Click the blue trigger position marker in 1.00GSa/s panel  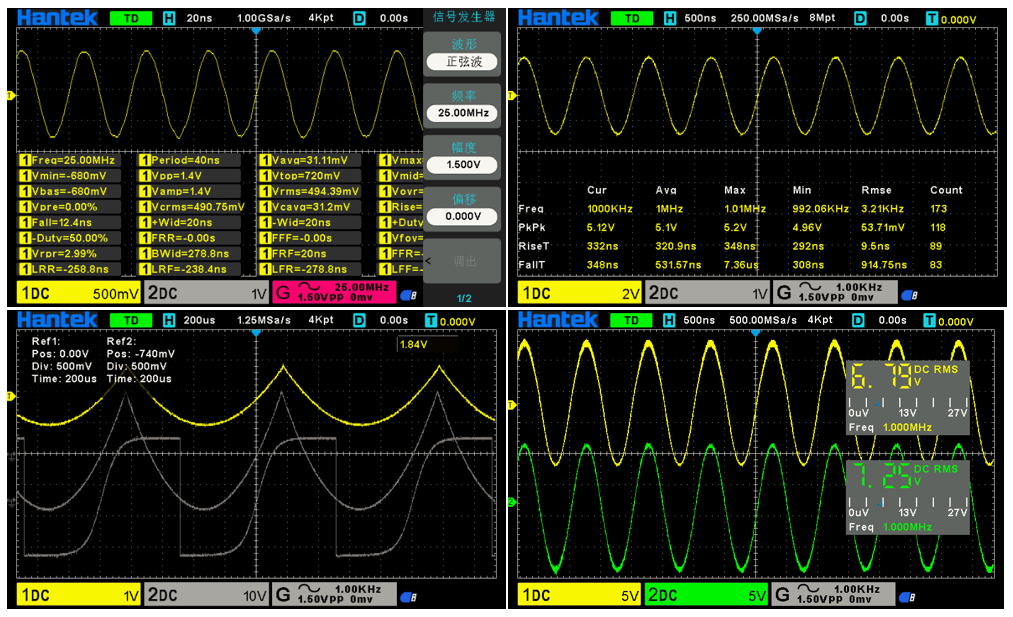point(256,32)
